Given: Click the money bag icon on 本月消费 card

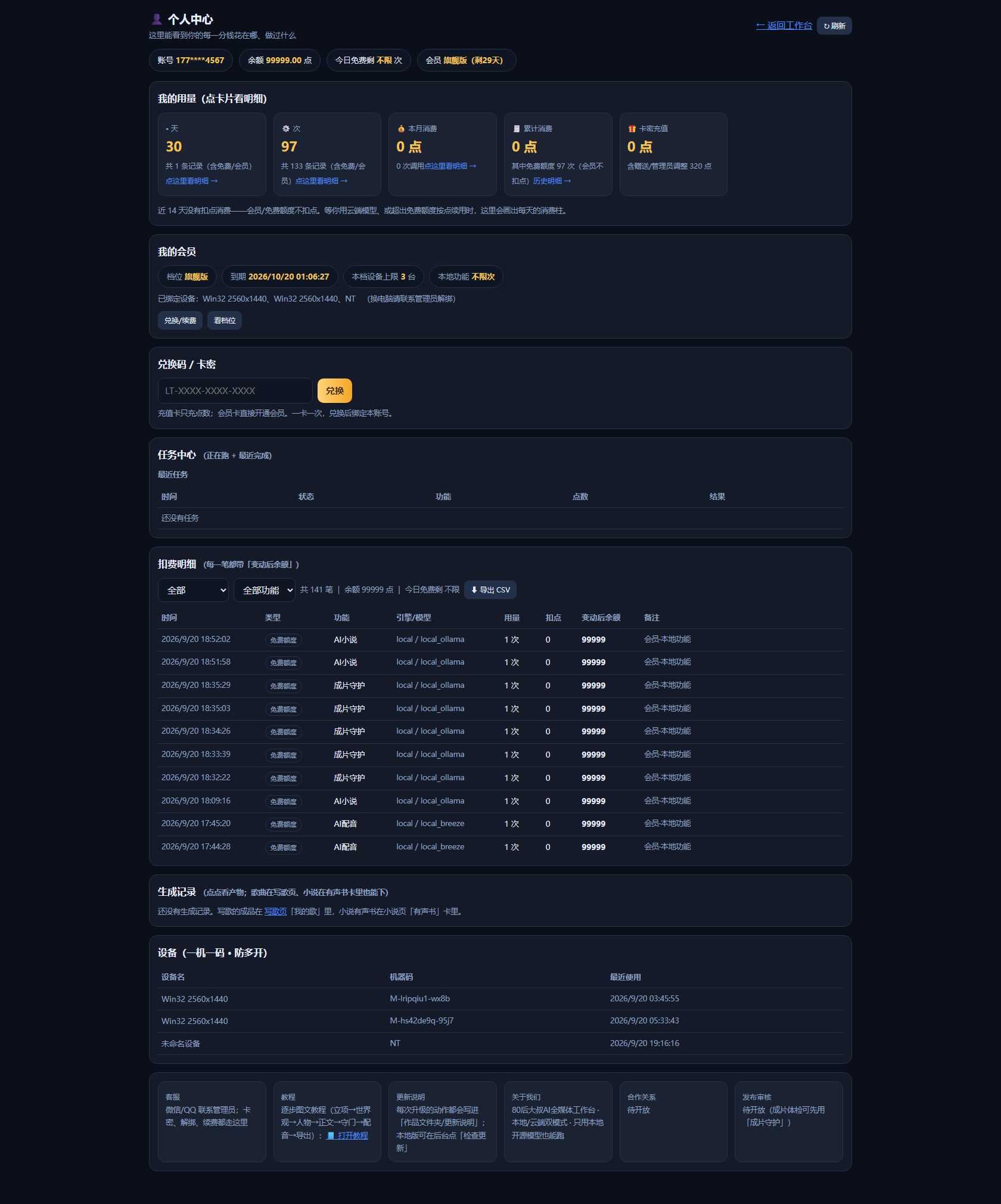Looking at the screenshot, I should click(401, 129).
